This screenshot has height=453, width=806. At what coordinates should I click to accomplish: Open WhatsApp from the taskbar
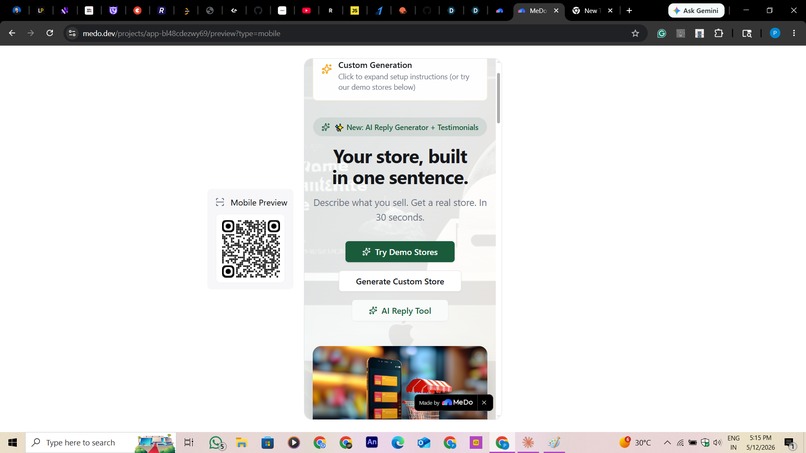tap(216, 442)
